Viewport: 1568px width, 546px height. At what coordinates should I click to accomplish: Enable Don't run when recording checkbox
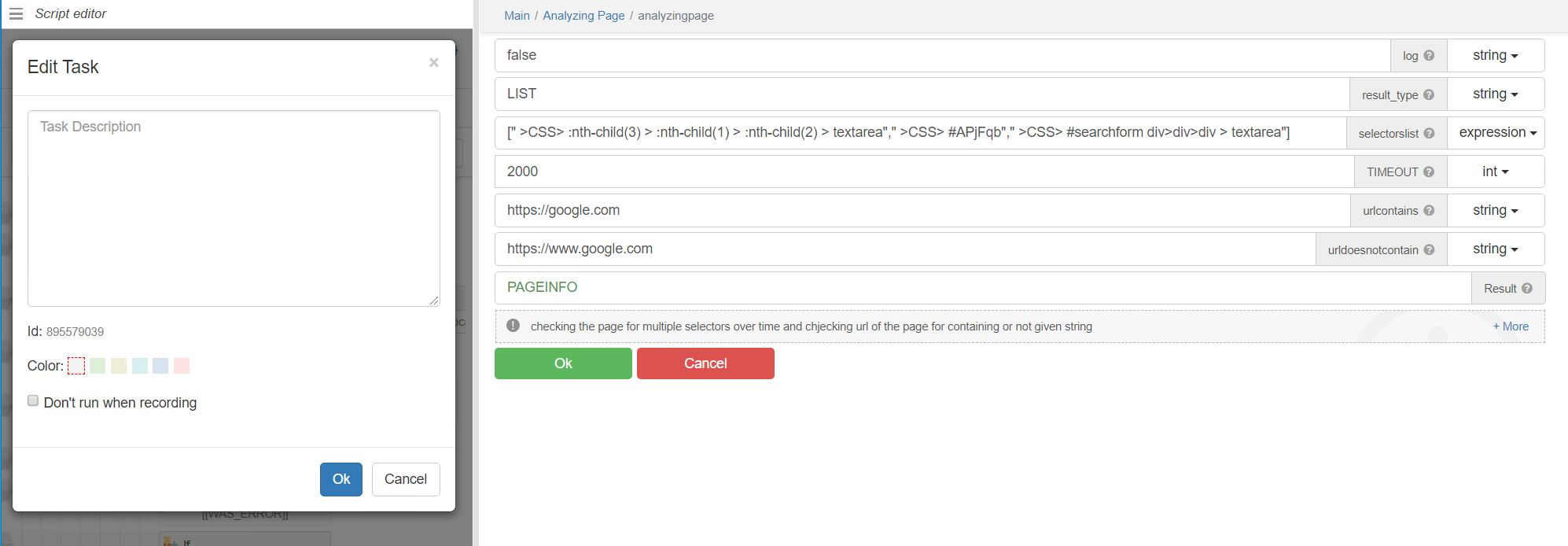[x=33, y=401]
